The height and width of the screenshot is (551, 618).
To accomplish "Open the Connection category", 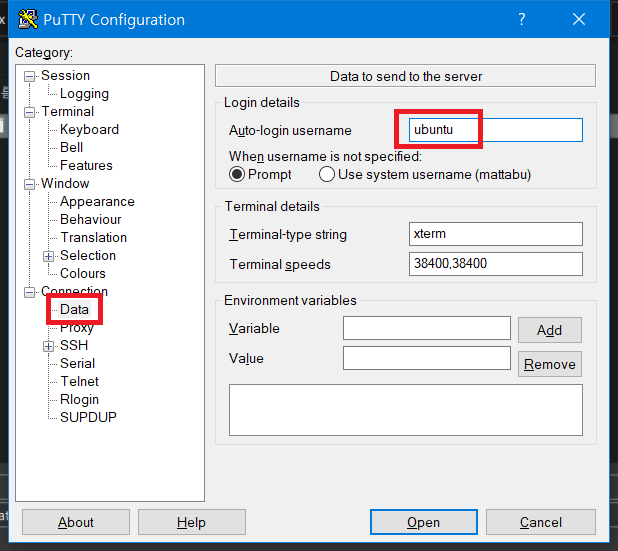I will [x=74, y=291].
